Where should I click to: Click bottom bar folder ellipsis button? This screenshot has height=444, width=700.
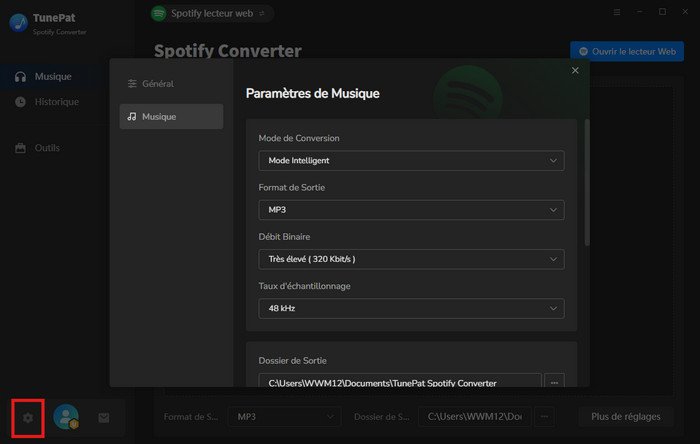click(x=544, y=417)
